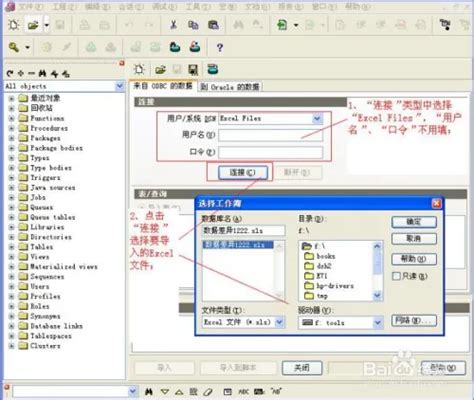Click the 用户名 input field
474x400 pixels.
point(270,135)
